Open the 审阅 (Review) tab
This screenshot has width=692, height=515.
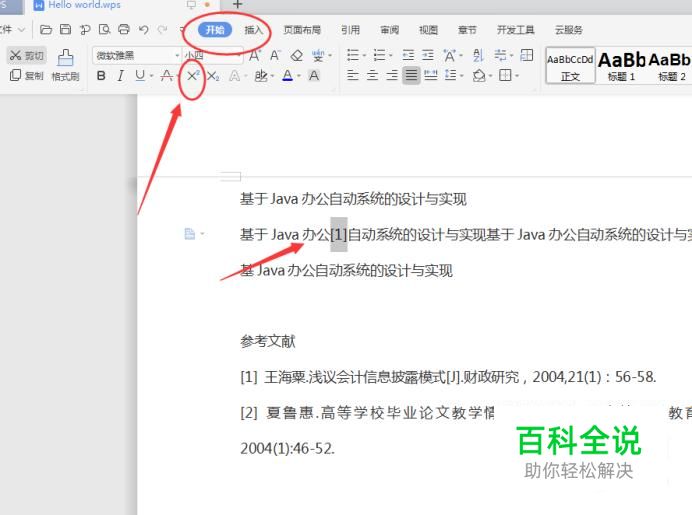pos(389,30)
